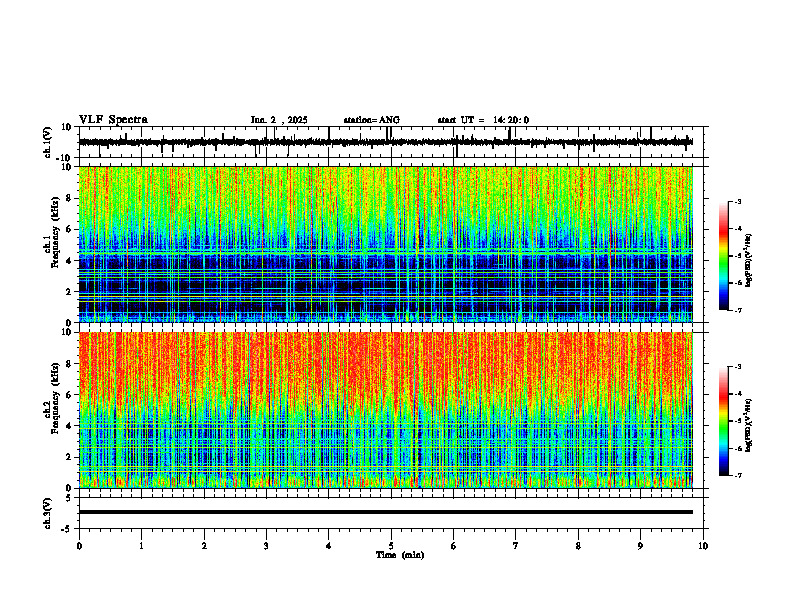
Task: Click time axis tick label "2"
Action: pos(204,546)
